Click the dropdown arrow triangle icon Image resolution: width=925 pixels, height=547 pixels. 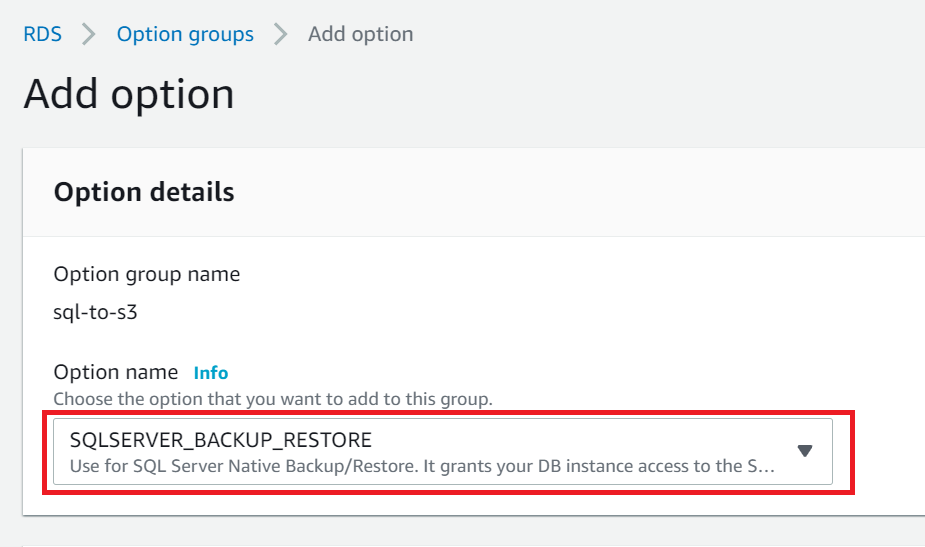pyautogui.click(x=805, y=451)
